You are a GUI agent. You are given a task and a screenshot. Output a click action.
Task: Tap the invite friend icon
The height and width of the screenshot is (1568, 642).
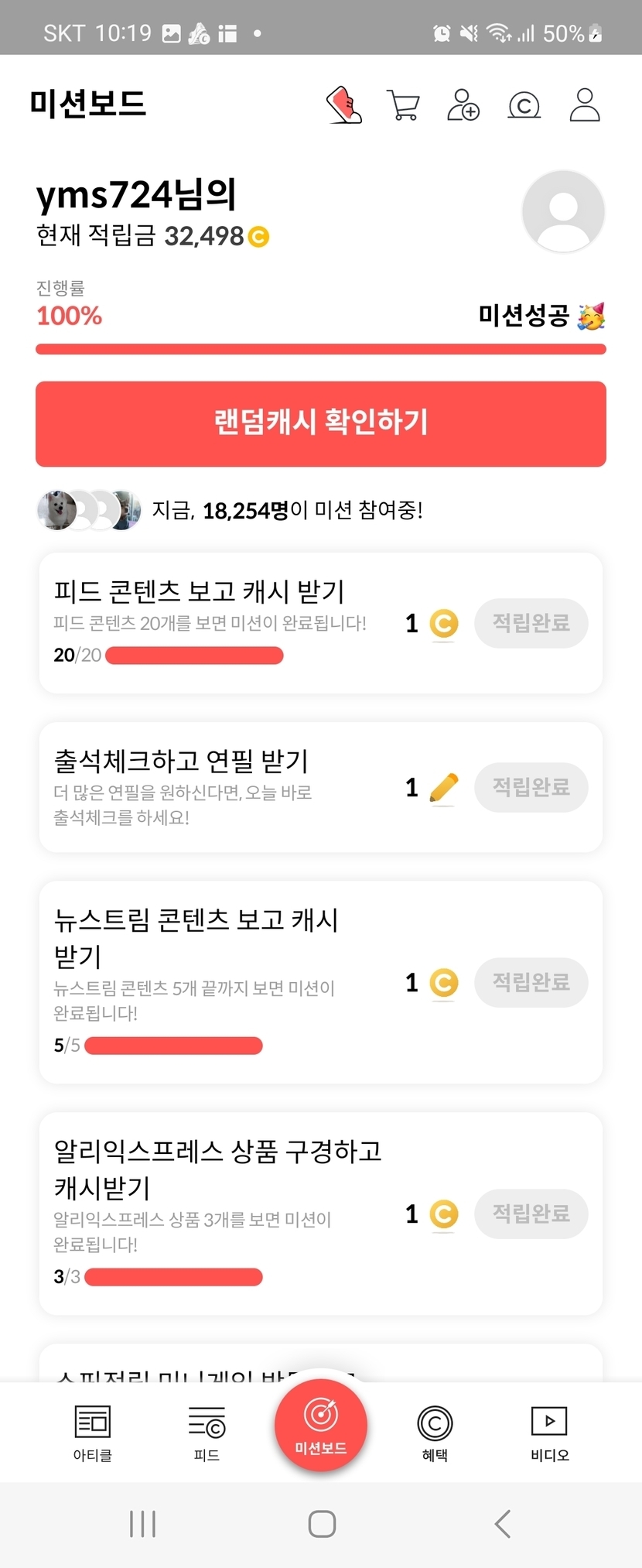pos(463,105)
